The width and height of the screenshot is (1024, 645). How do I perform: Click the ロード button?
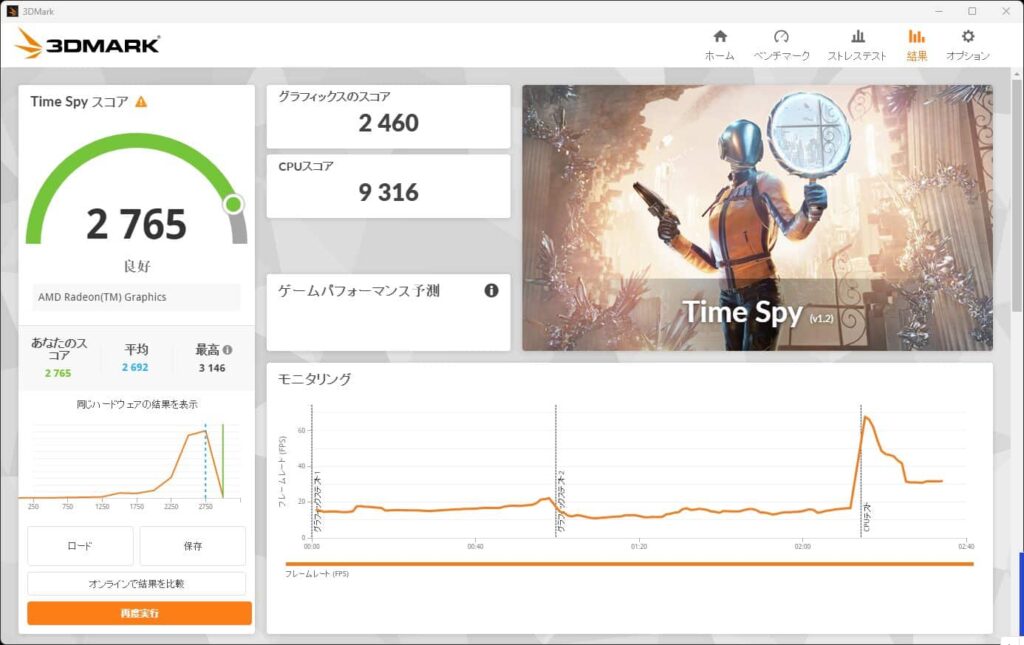coord(80,546)
